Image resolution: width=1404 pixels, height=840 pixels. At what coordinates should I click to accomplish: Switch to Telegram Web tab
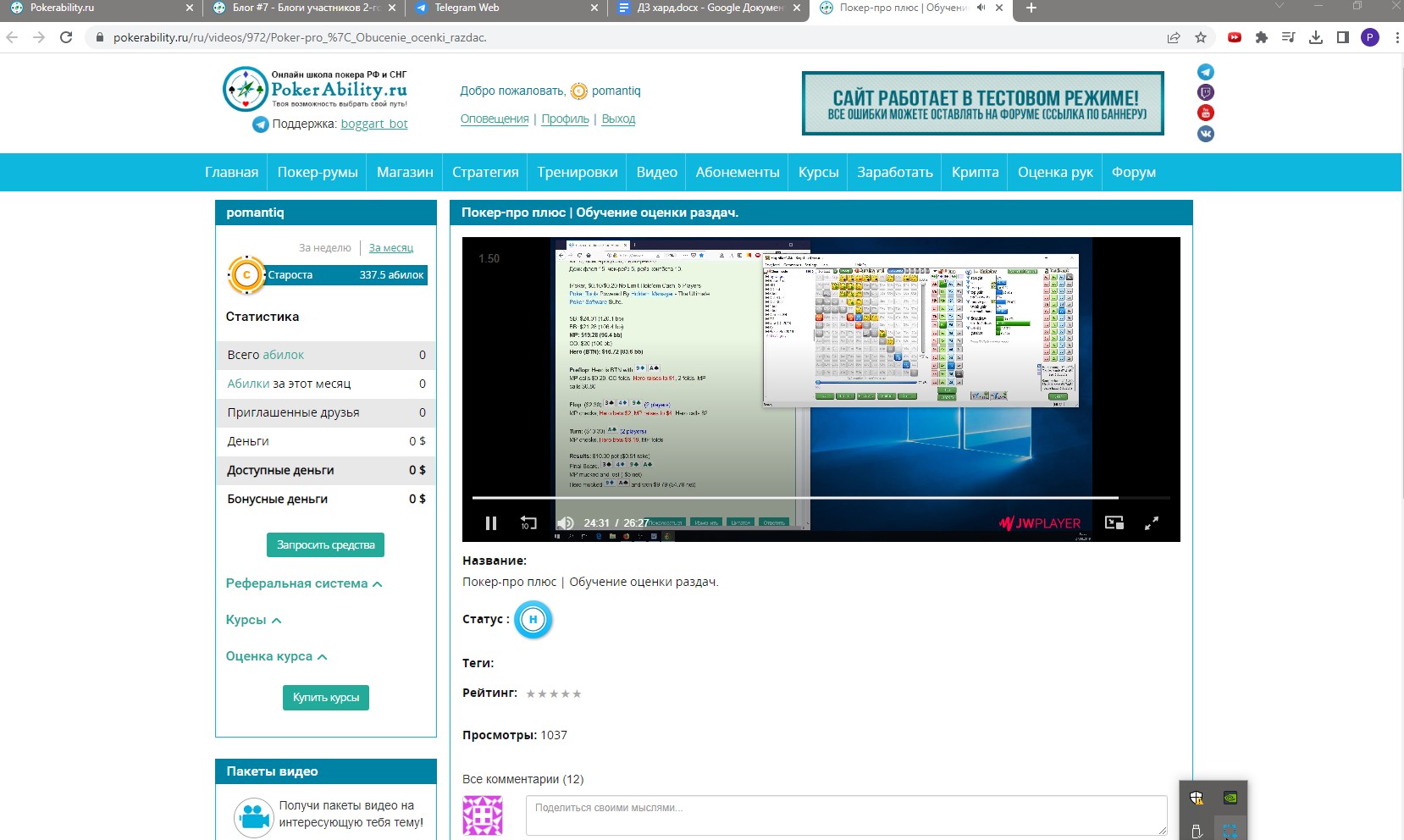click(506, 8)
